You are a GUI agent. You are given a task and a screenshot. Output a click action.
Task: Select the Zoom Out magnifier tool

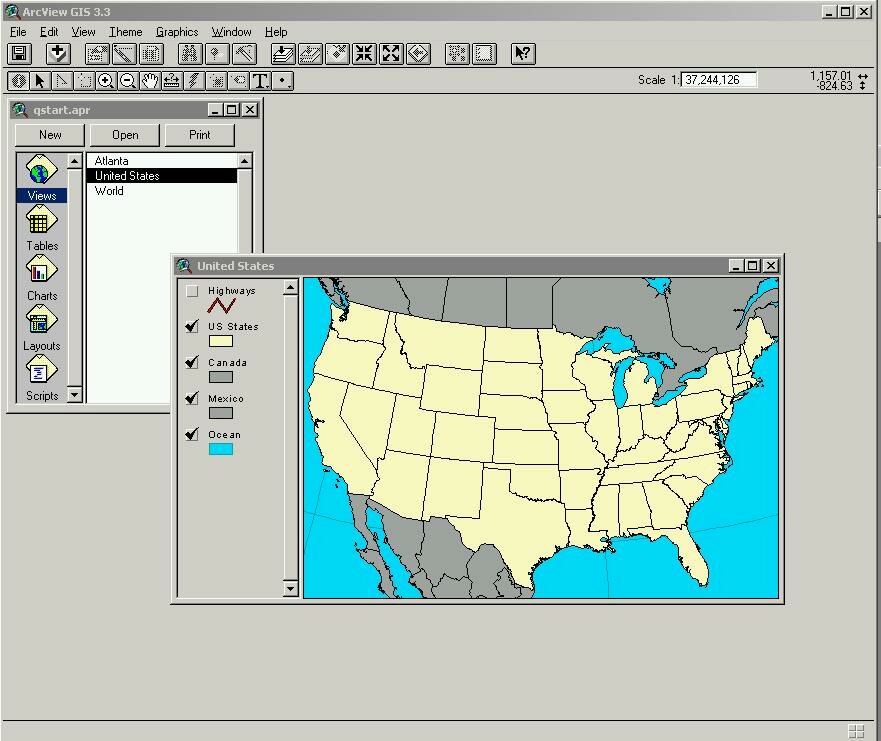pos(128,81)
